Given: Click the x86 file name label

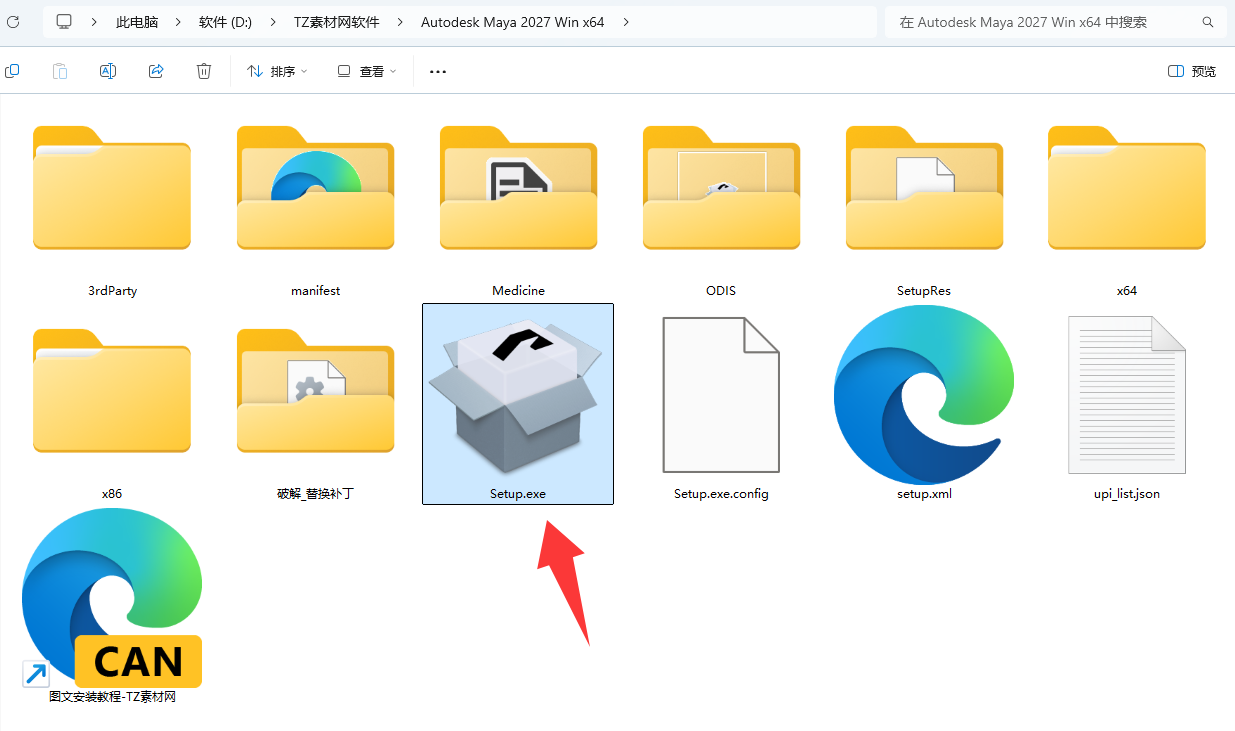Looking at the screenshot, I should point(112,494).
